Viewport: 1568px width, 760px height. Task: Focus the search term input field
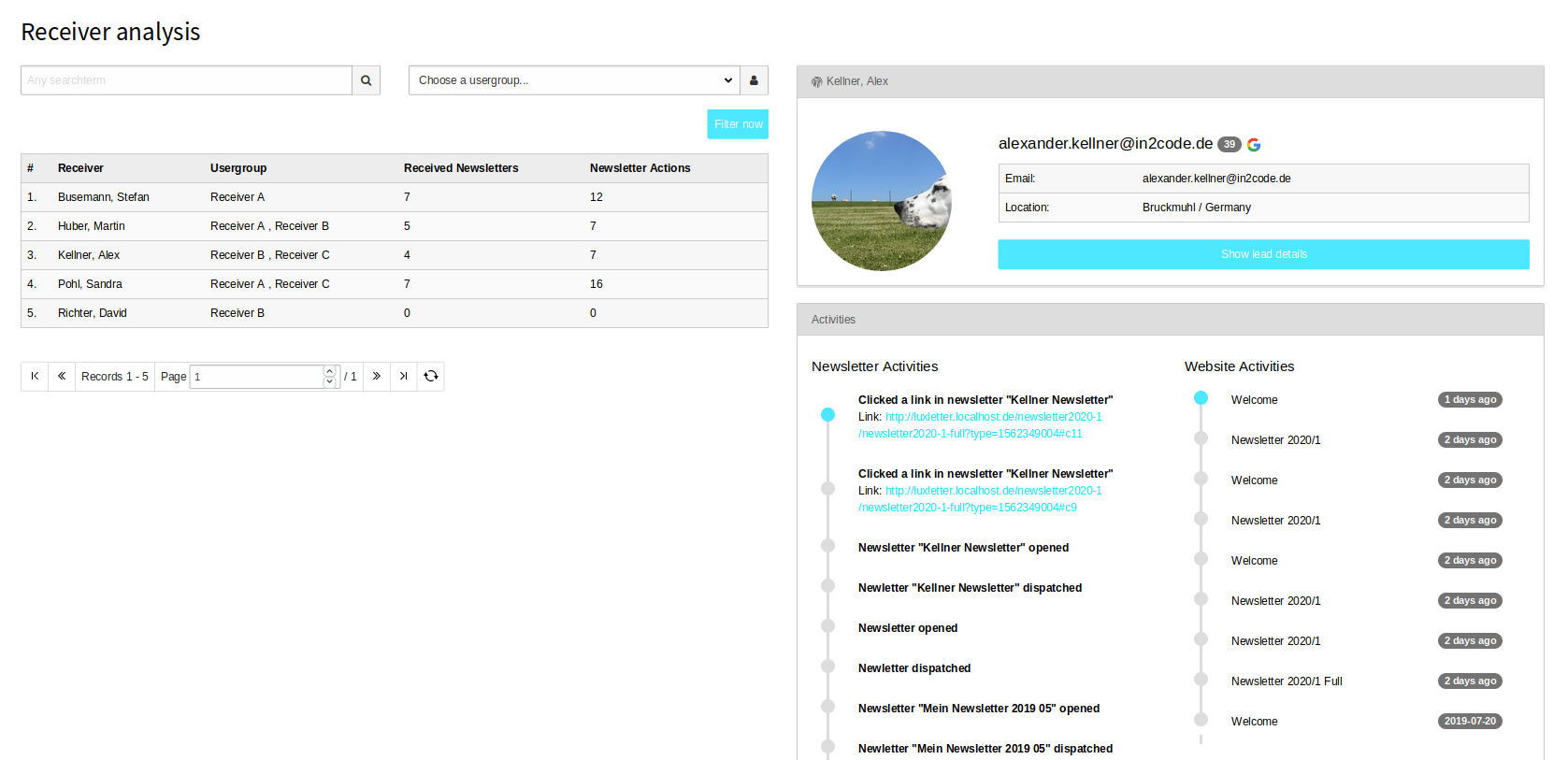[186, 80]
